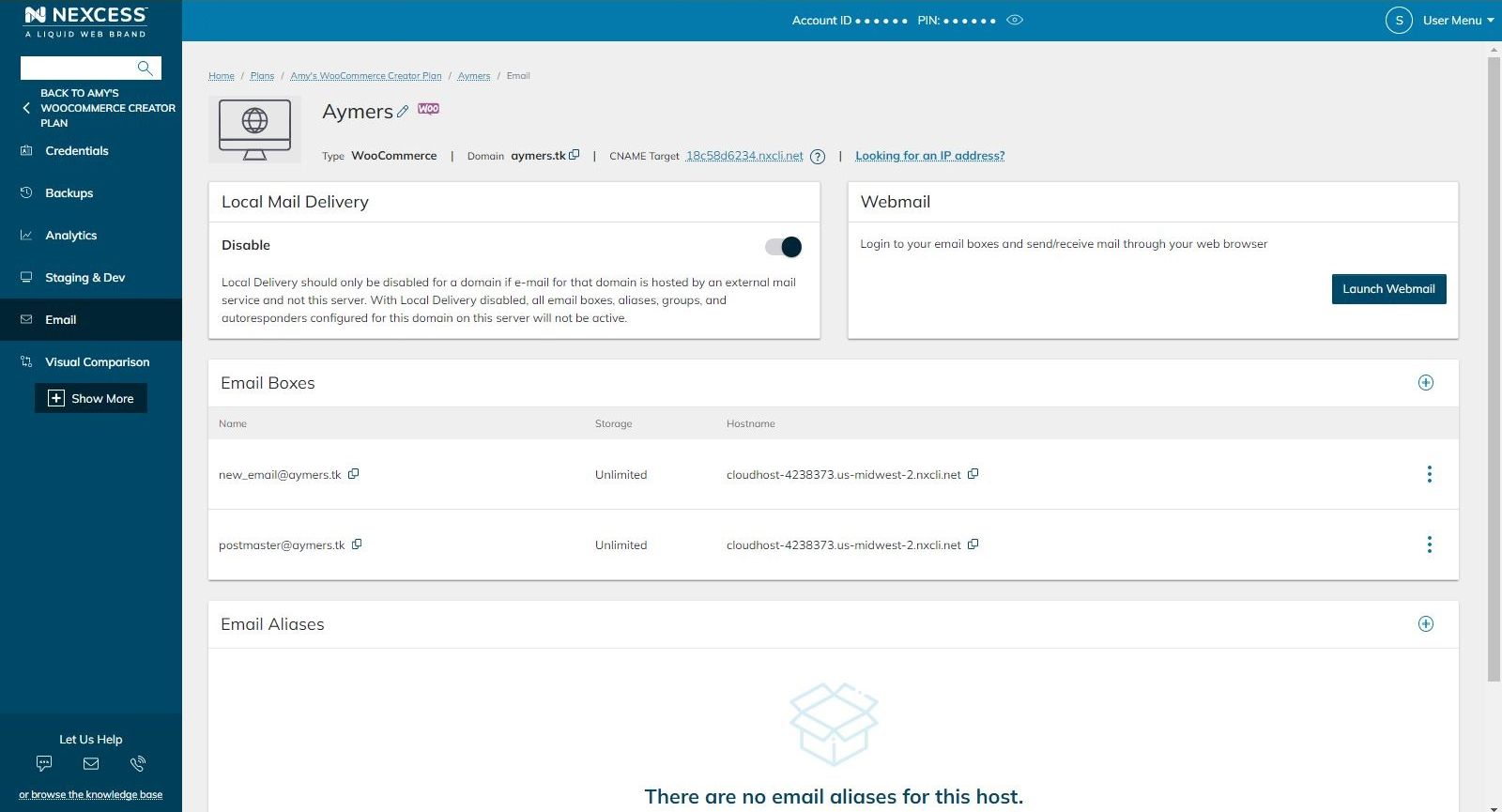The width and height of the screenshot is (1502, 812).
Task: Click the Nexcess logo
Action: [x=85, y=21]
